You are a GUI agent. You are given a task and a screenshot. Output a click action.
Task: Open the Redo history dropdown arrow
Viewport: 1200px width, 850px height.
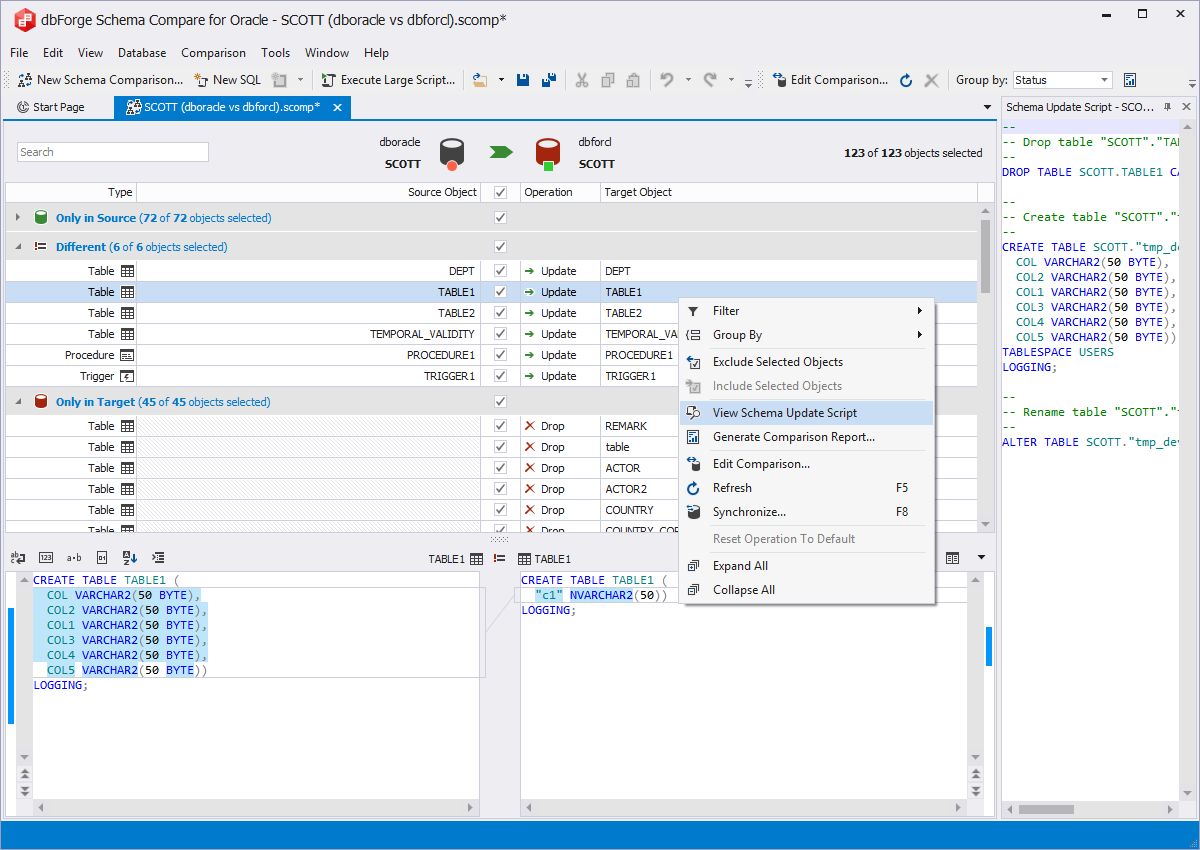(x=731, y=80)
